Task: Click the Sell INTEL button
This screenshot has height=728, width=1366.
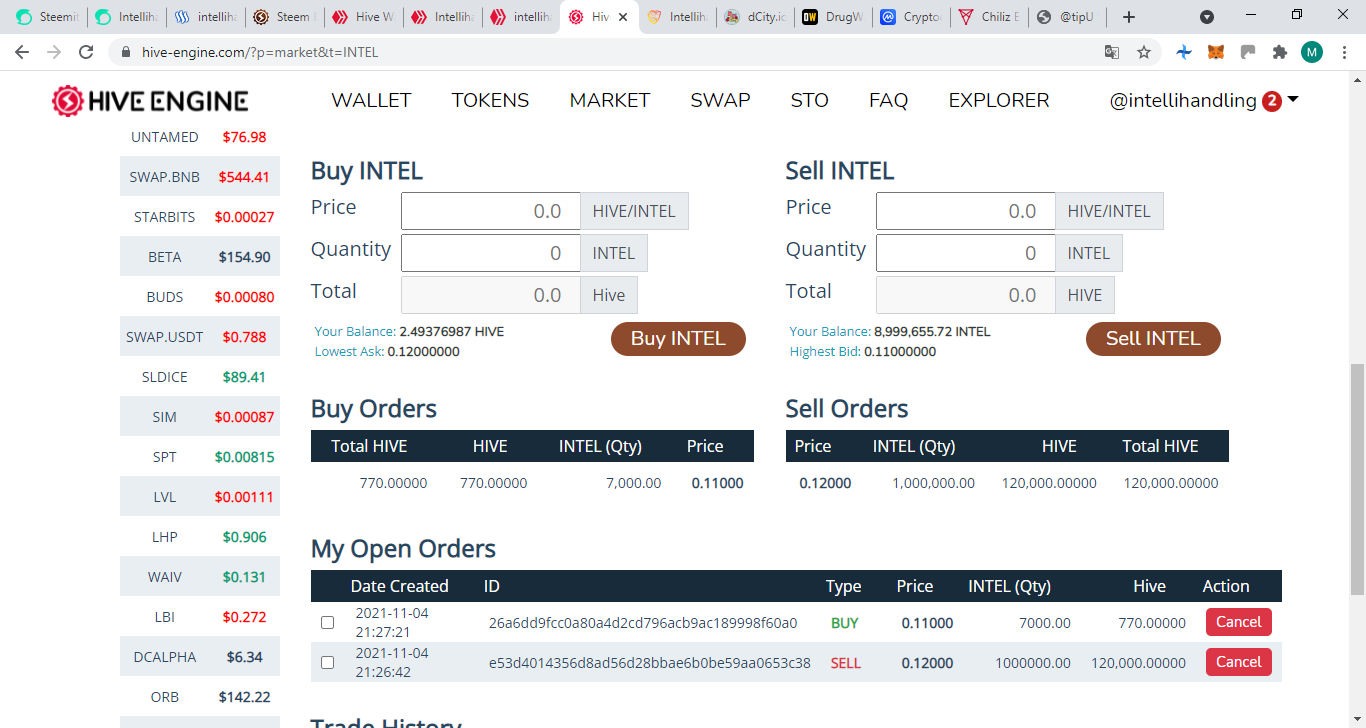Action: (x=1153, y=339)
